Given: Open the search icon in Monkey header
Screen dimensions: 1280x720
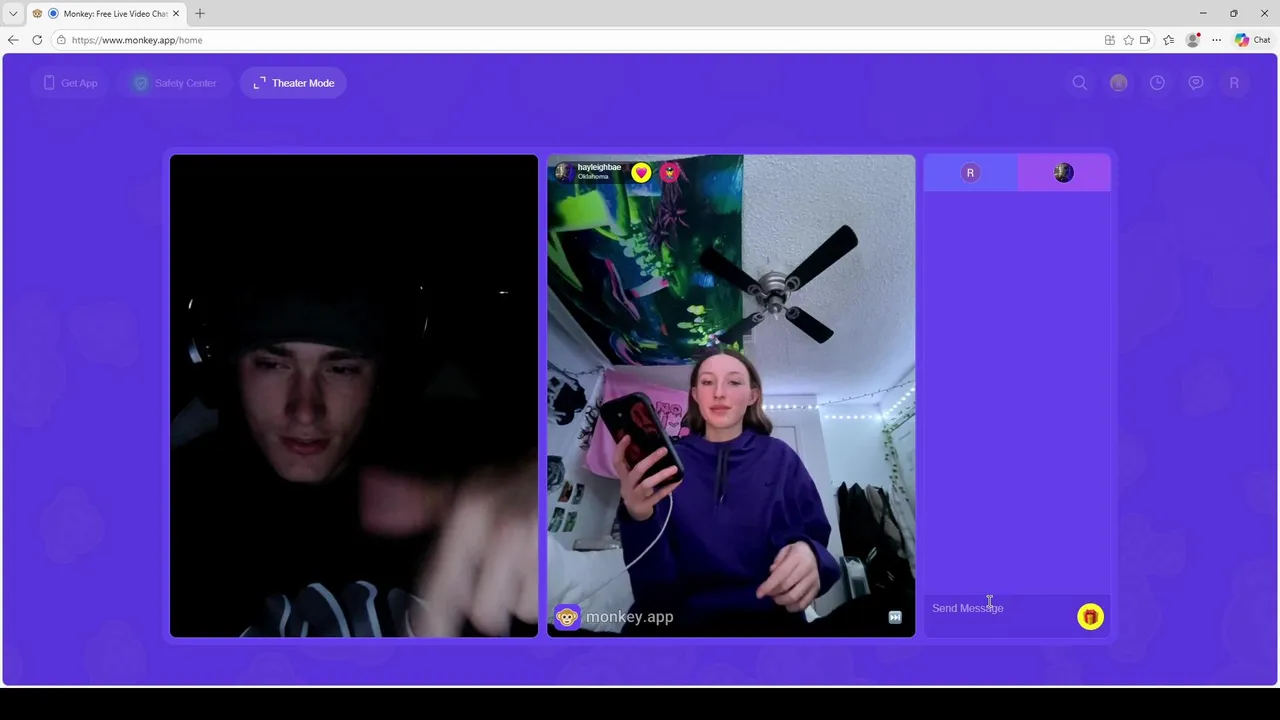Looking at the screenshot, I should 1080,83.
